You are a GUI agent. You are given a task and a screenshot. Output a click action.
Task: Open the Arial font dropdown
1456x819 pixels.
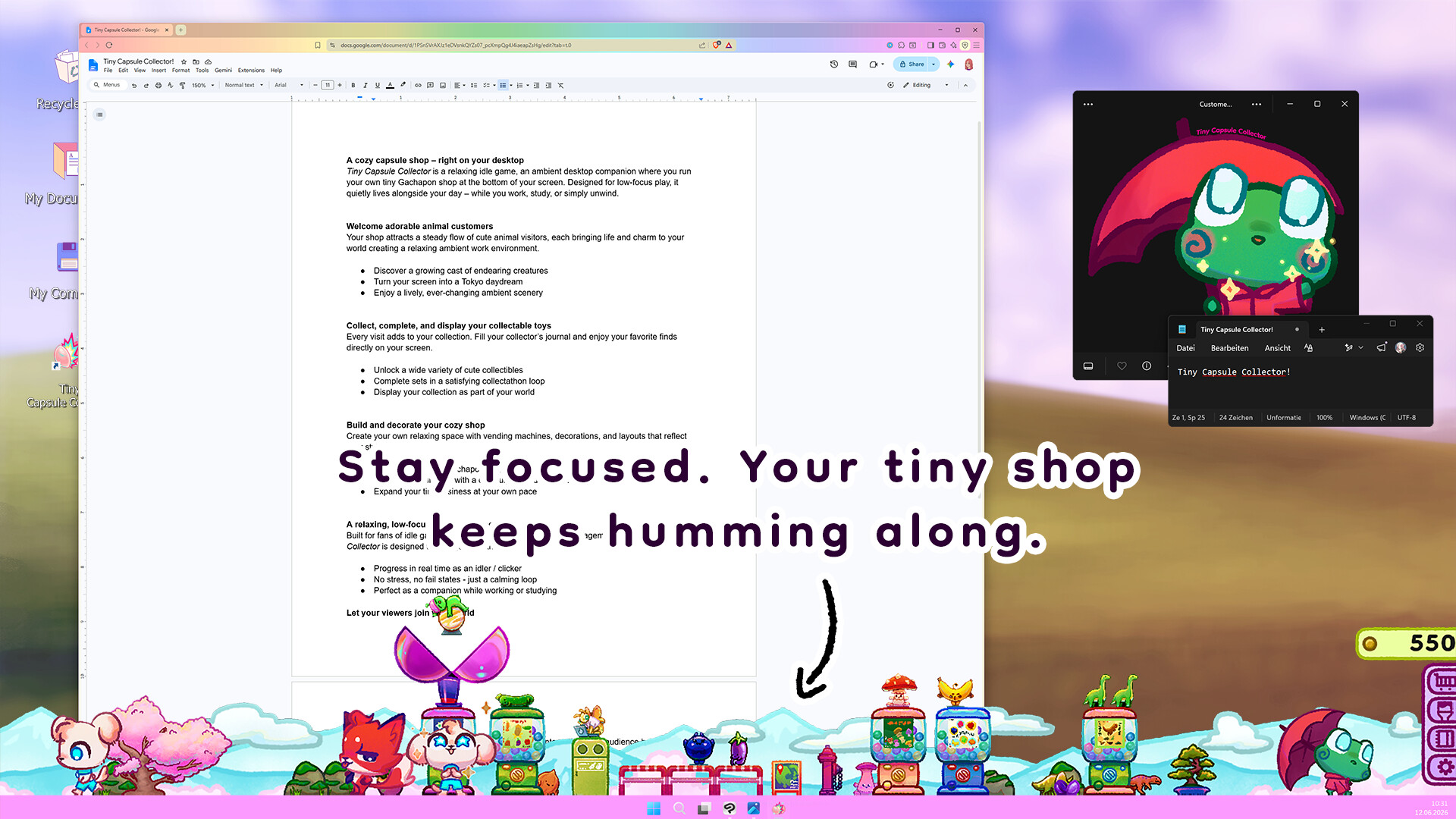pyautogui.click(x=289, y=86)
